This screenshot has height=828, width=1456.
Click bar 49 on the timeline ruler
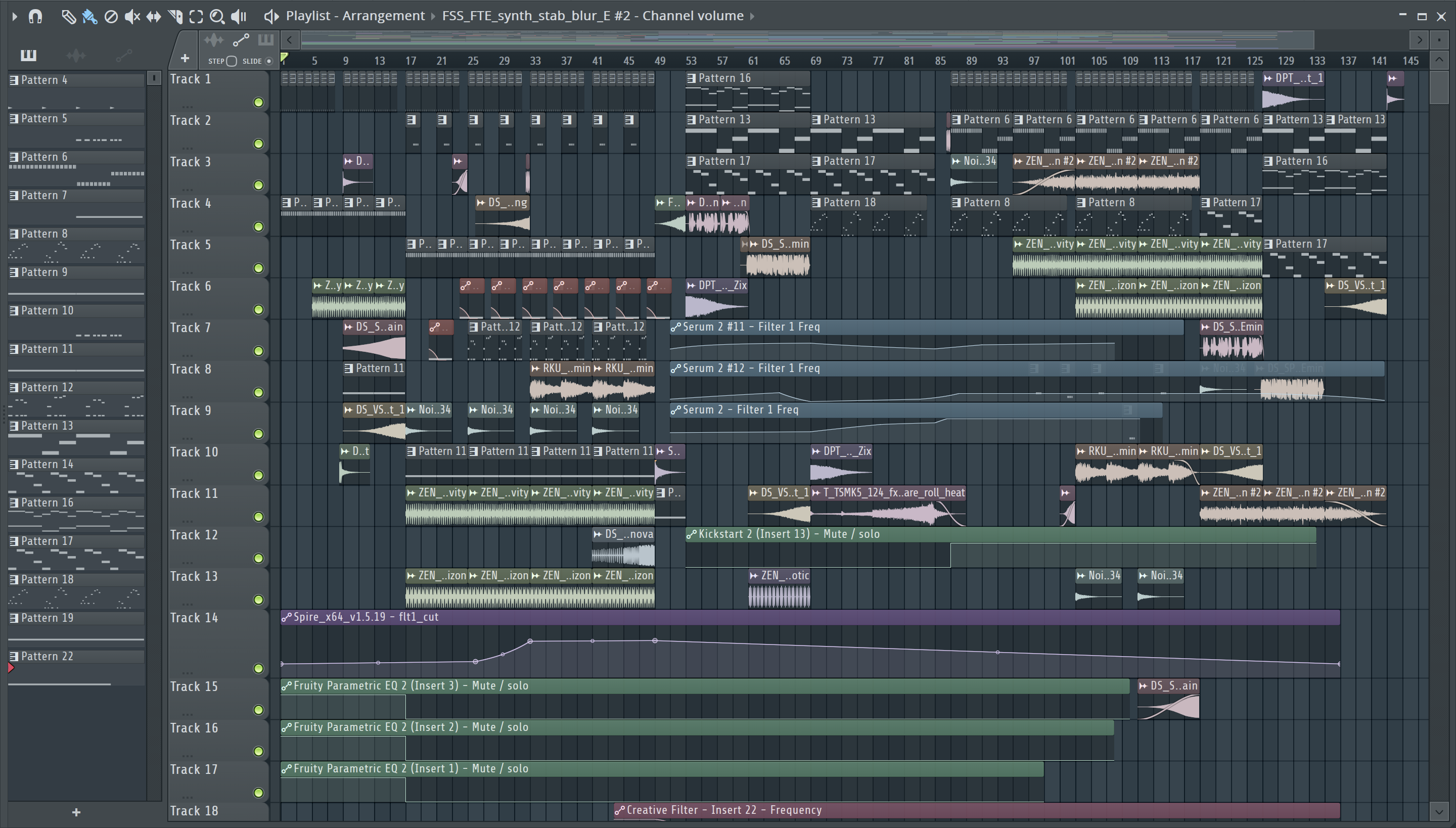click(660, 61)
